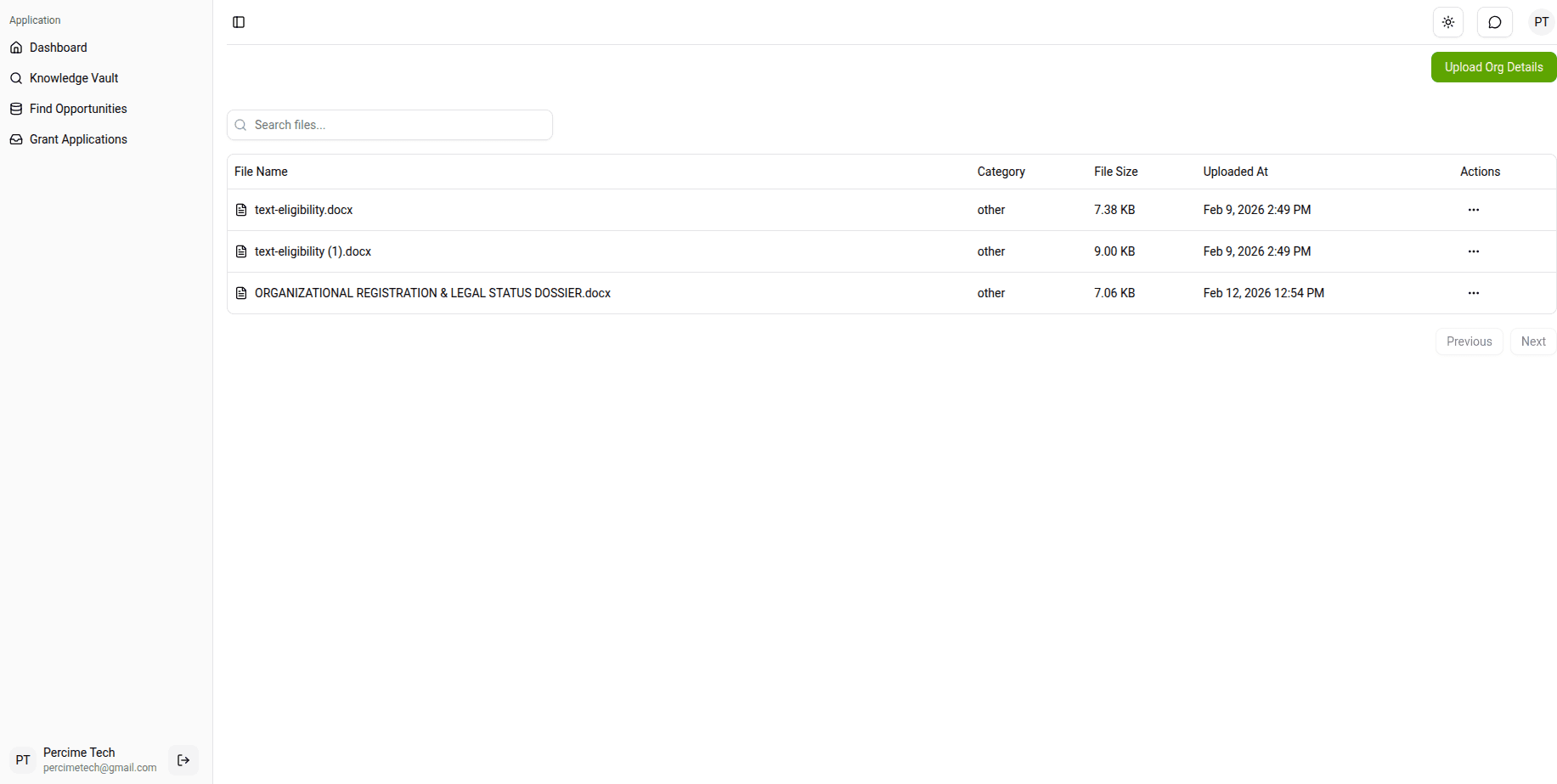Toggle the sidebar panel icon
1557x784 pixels.
click(239, 22)
